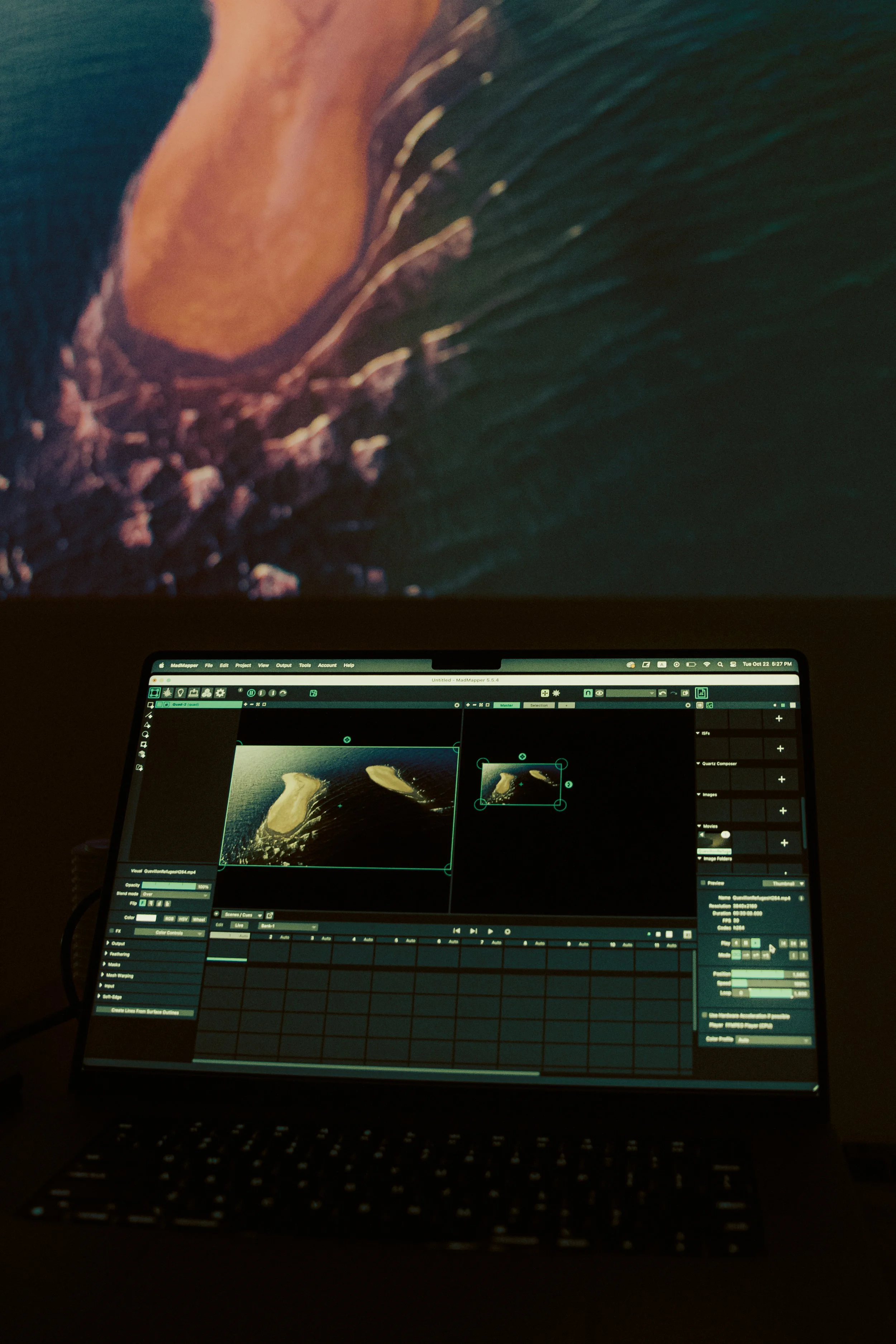The width and height of the screenshot is (896, 1344).
Task: Click the save project floppy icon
Action: point(313,693)
